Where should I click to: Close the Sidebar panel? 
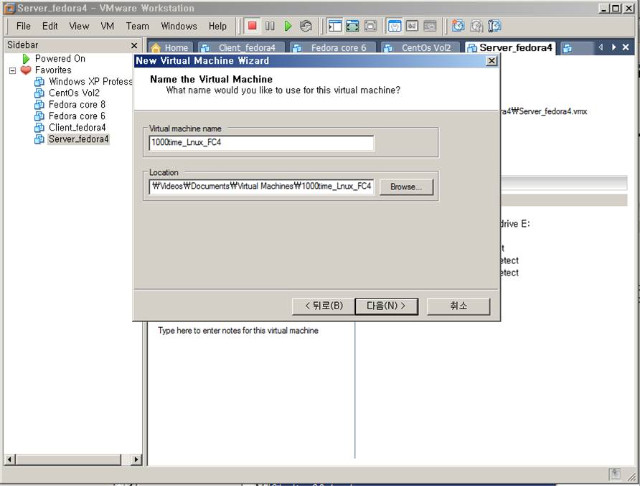pos(134,45)
